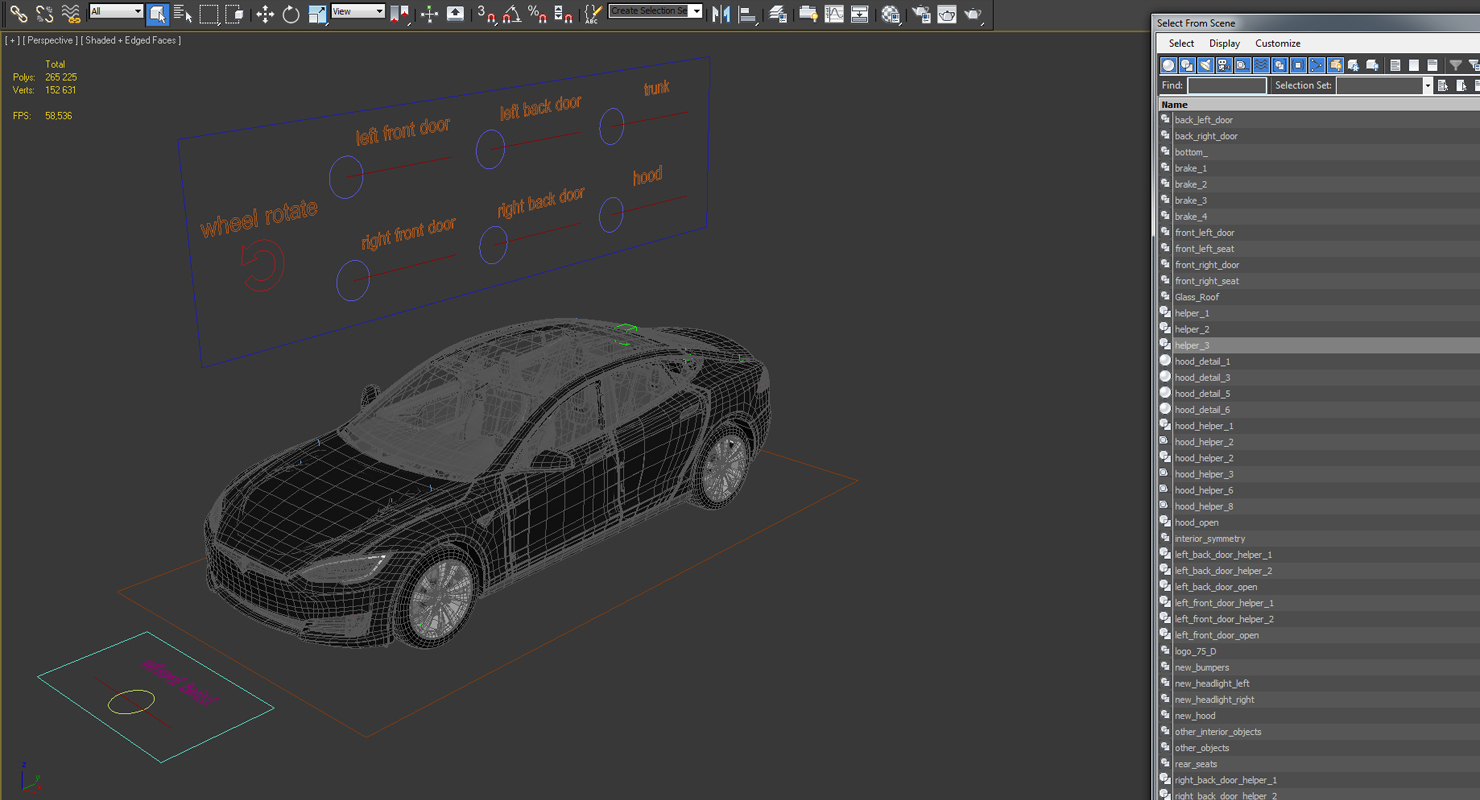Image resolution: width=1480 pixels, height=800 pixels.
Task: Select interior_symmetry in the list
Action: [1319, 539]
